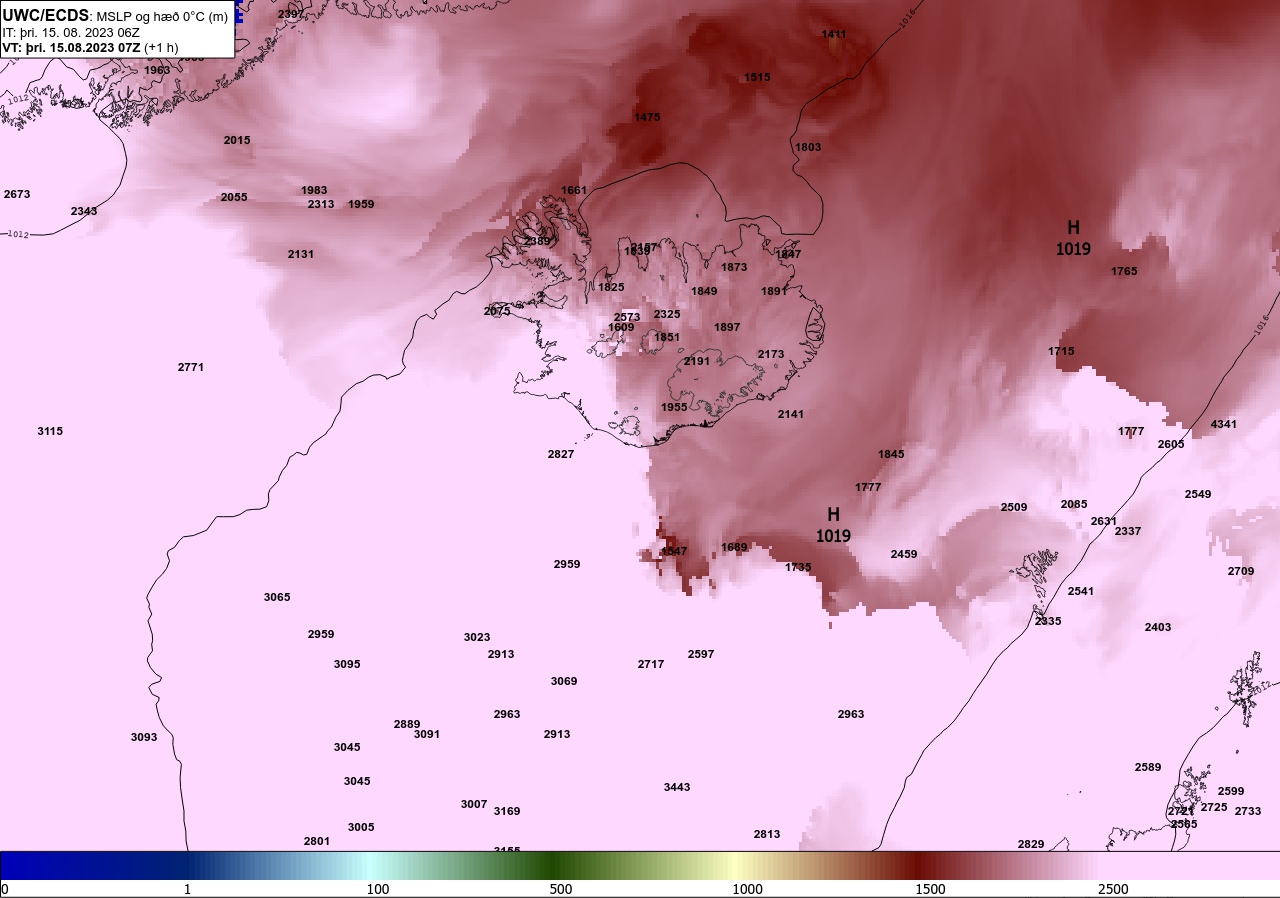Click the height value 1411

pyautogui.click(x=834, y=34)
